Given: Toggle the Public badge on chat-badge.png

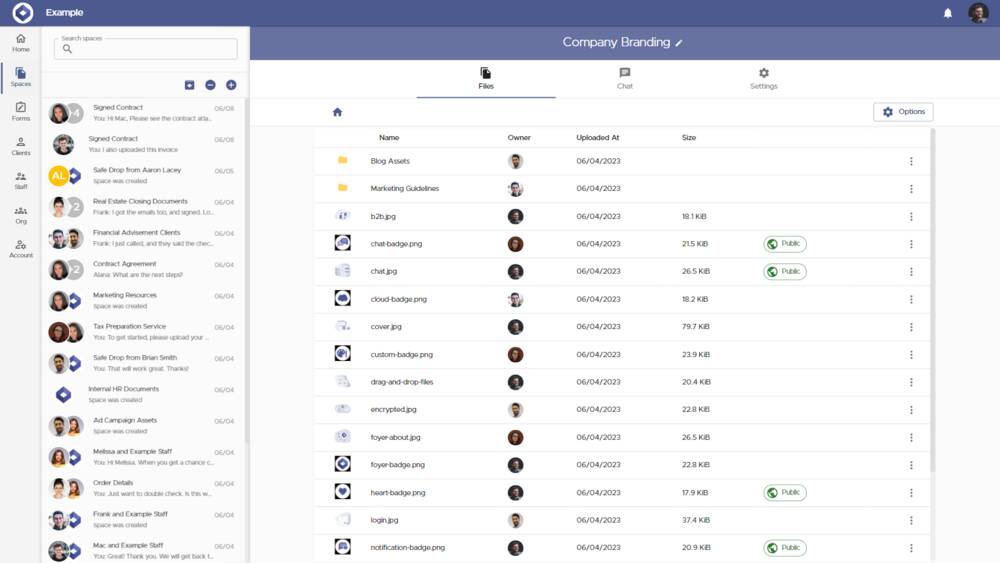Looking at the screenshot, I should point(785,244).
